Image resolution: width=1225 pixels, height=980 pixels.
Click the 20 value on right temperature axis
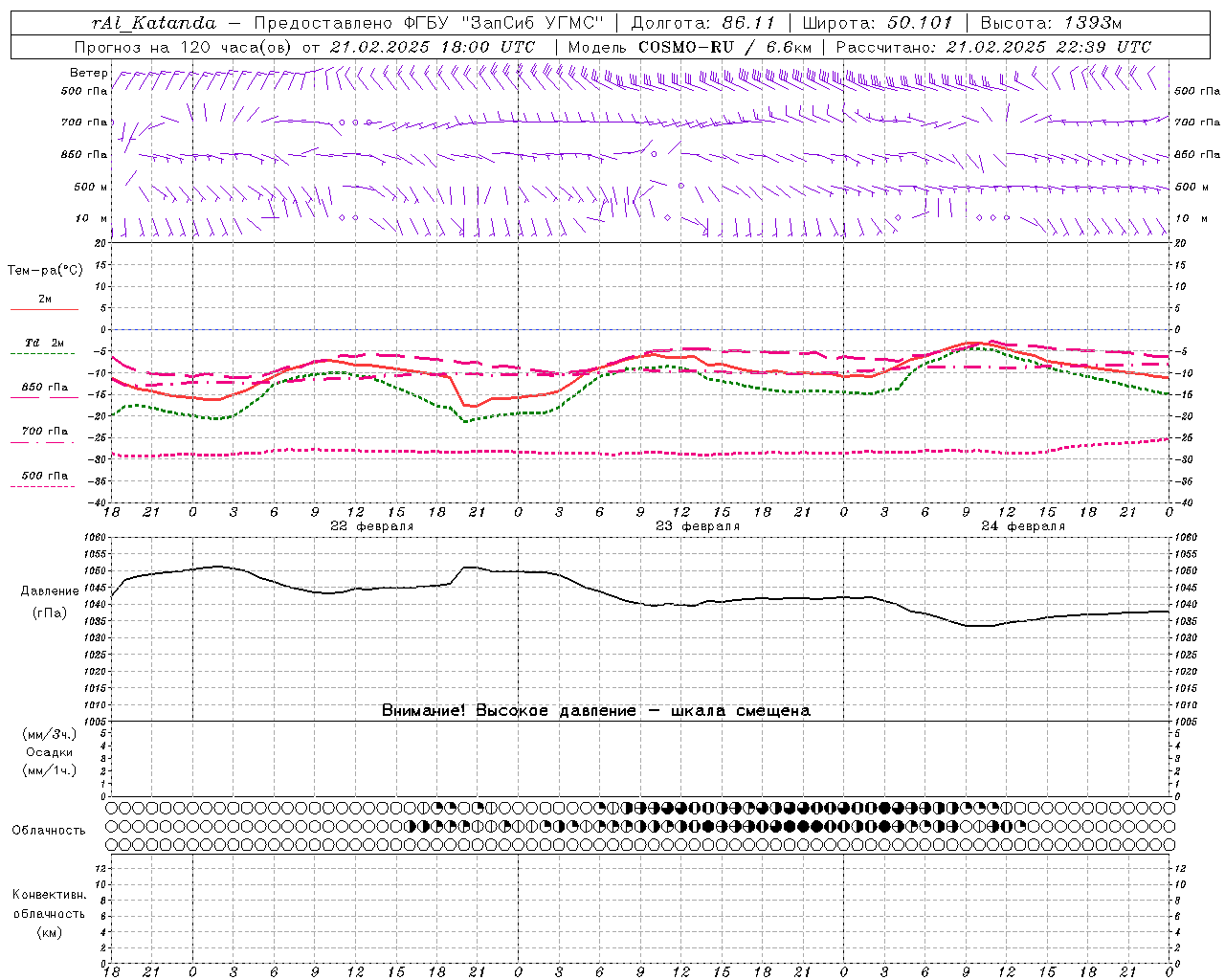tap(1180, 243)
